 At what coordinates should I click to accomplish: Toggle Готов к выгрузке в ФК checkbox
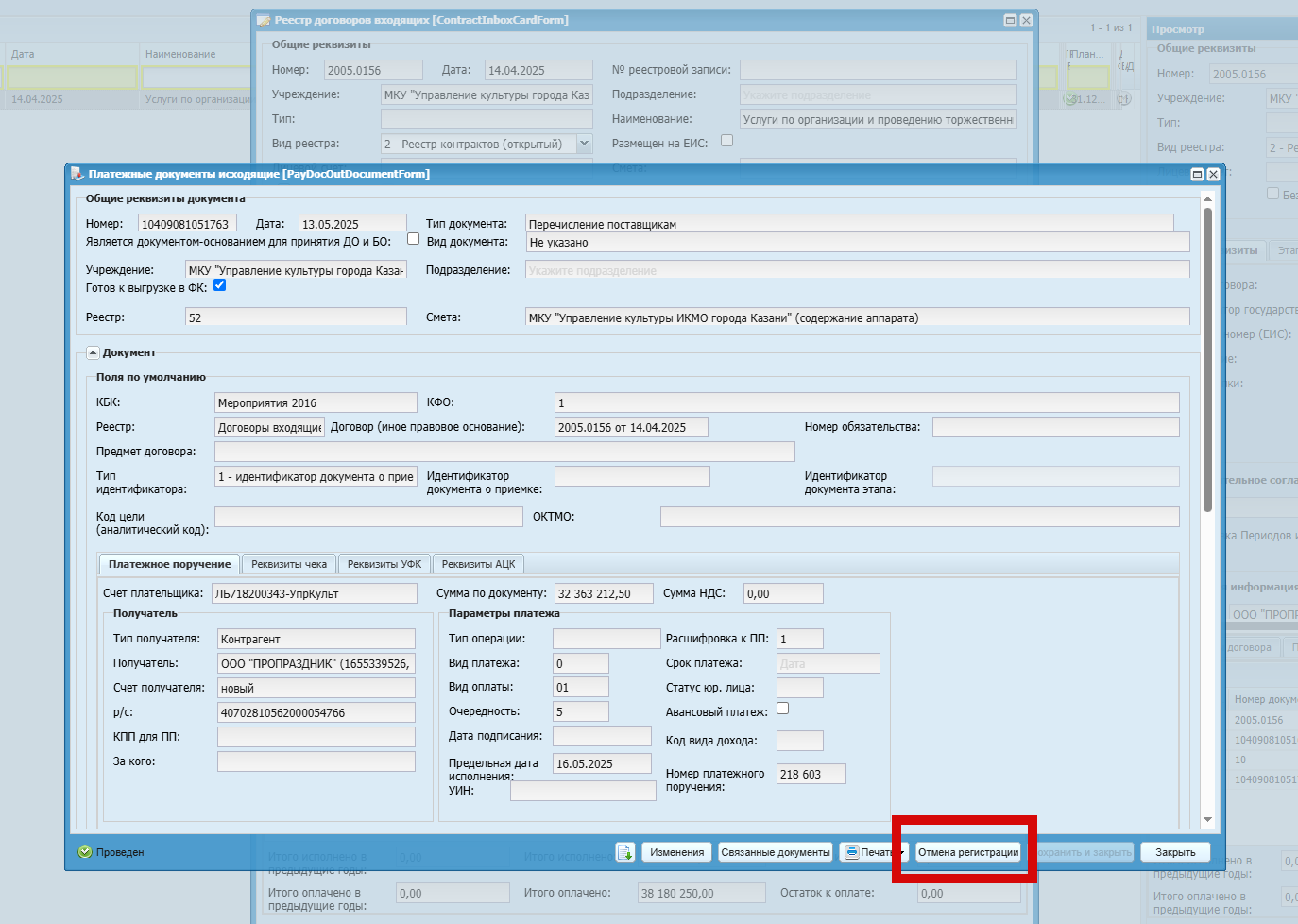[x=220, y=285]
